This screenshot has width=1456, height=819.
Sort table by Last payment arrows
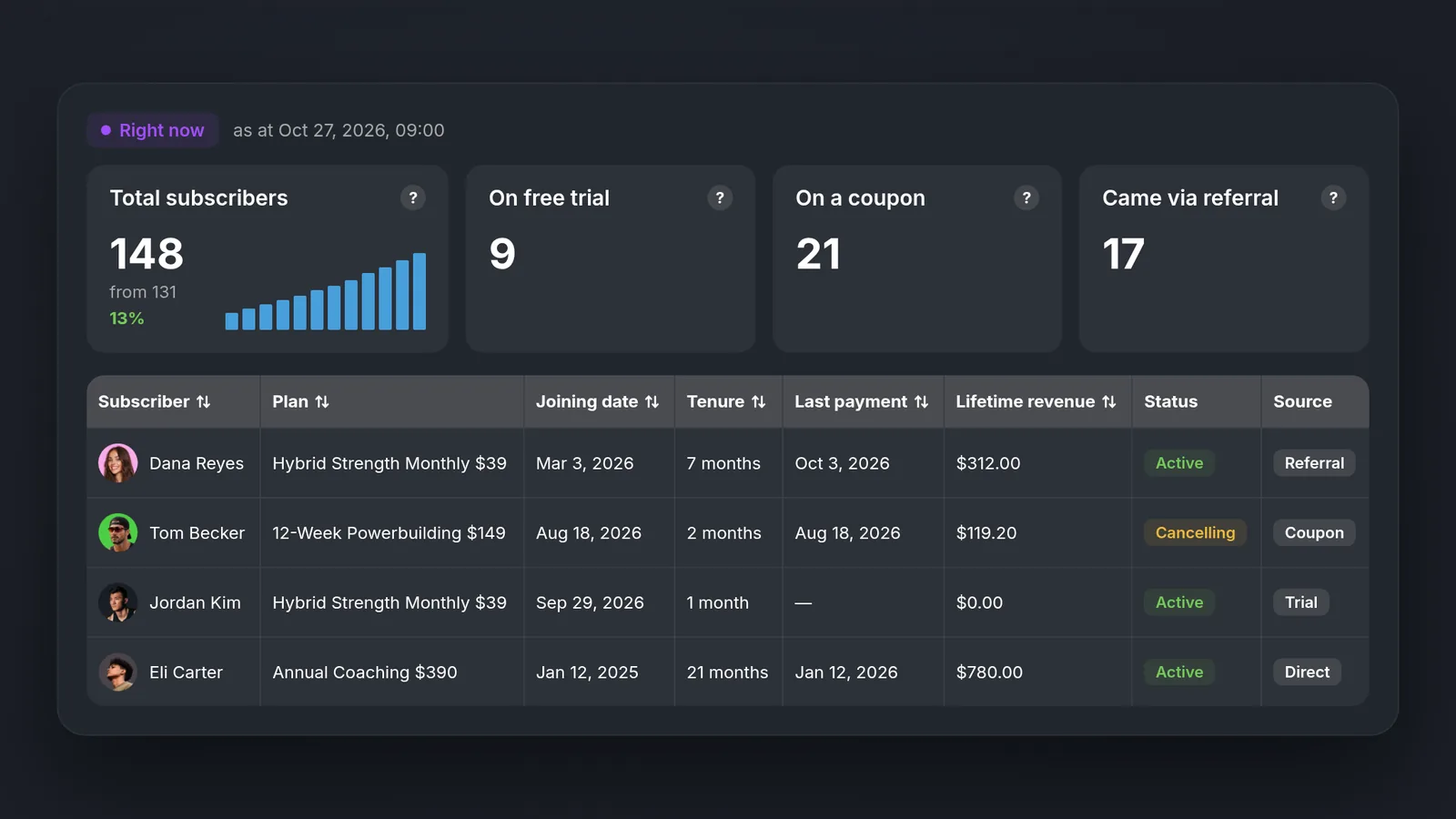point(921,401)
